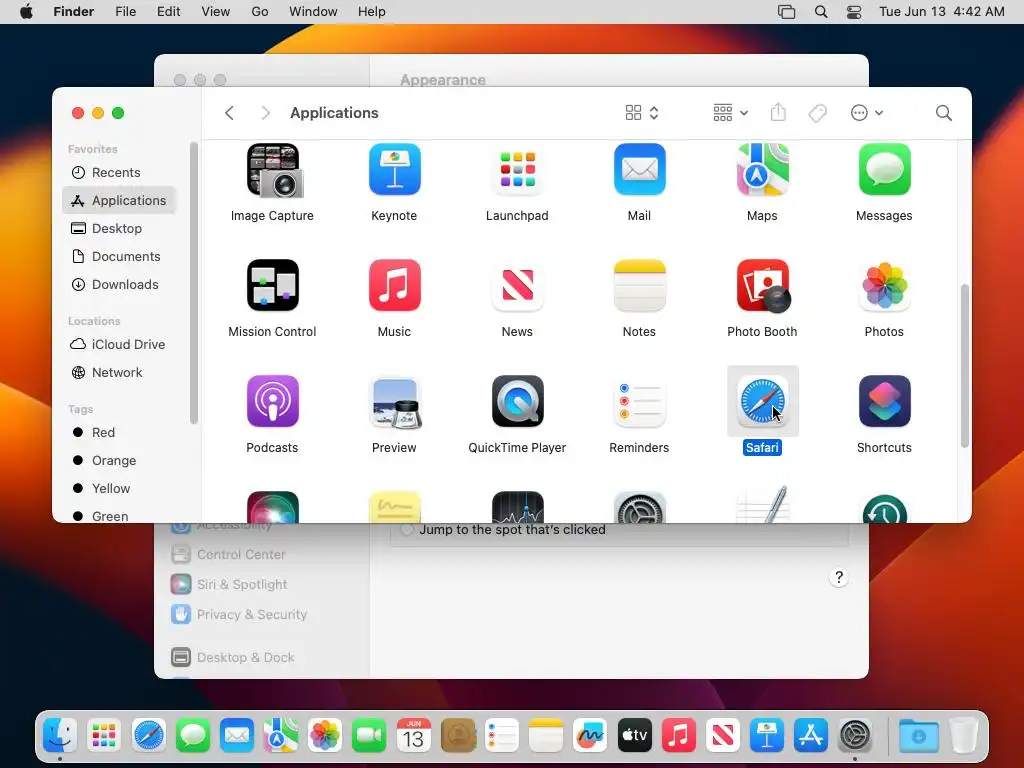This screenshot has height=768, width=1024.
Task: Open Downloads in Finder sidebar
Action: pyautogui.click(x=120, y=285)
